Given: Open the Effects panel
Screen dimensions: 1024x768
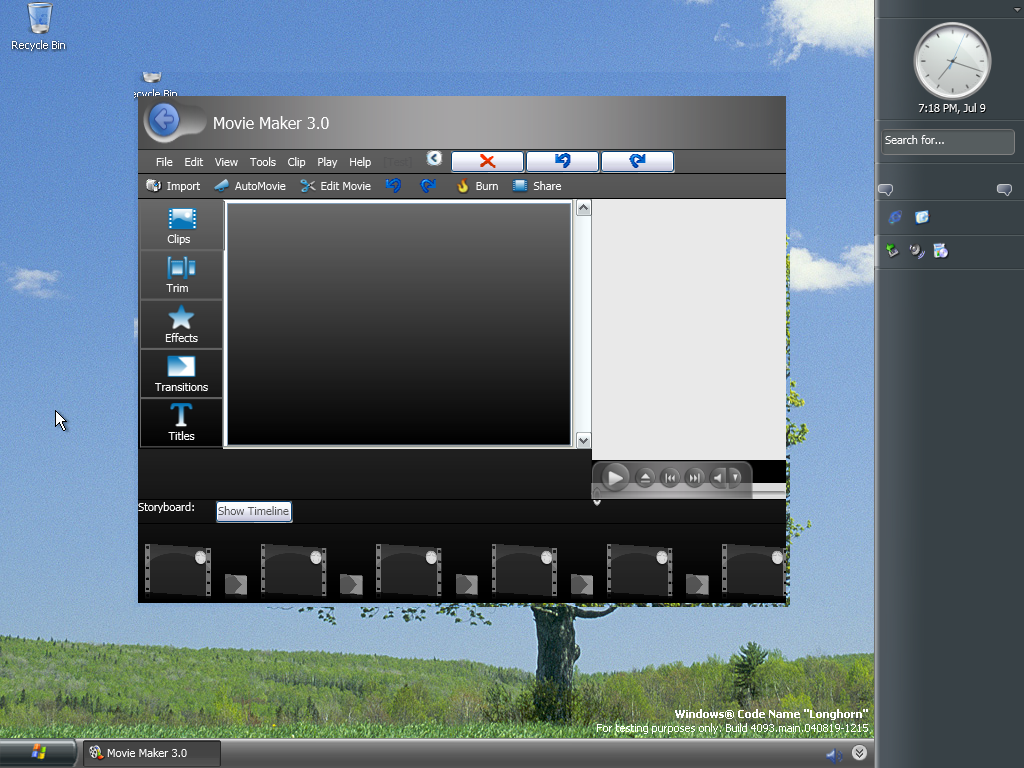Looking at the screenshot, I should pyautogui.click(x=181, y=325).
